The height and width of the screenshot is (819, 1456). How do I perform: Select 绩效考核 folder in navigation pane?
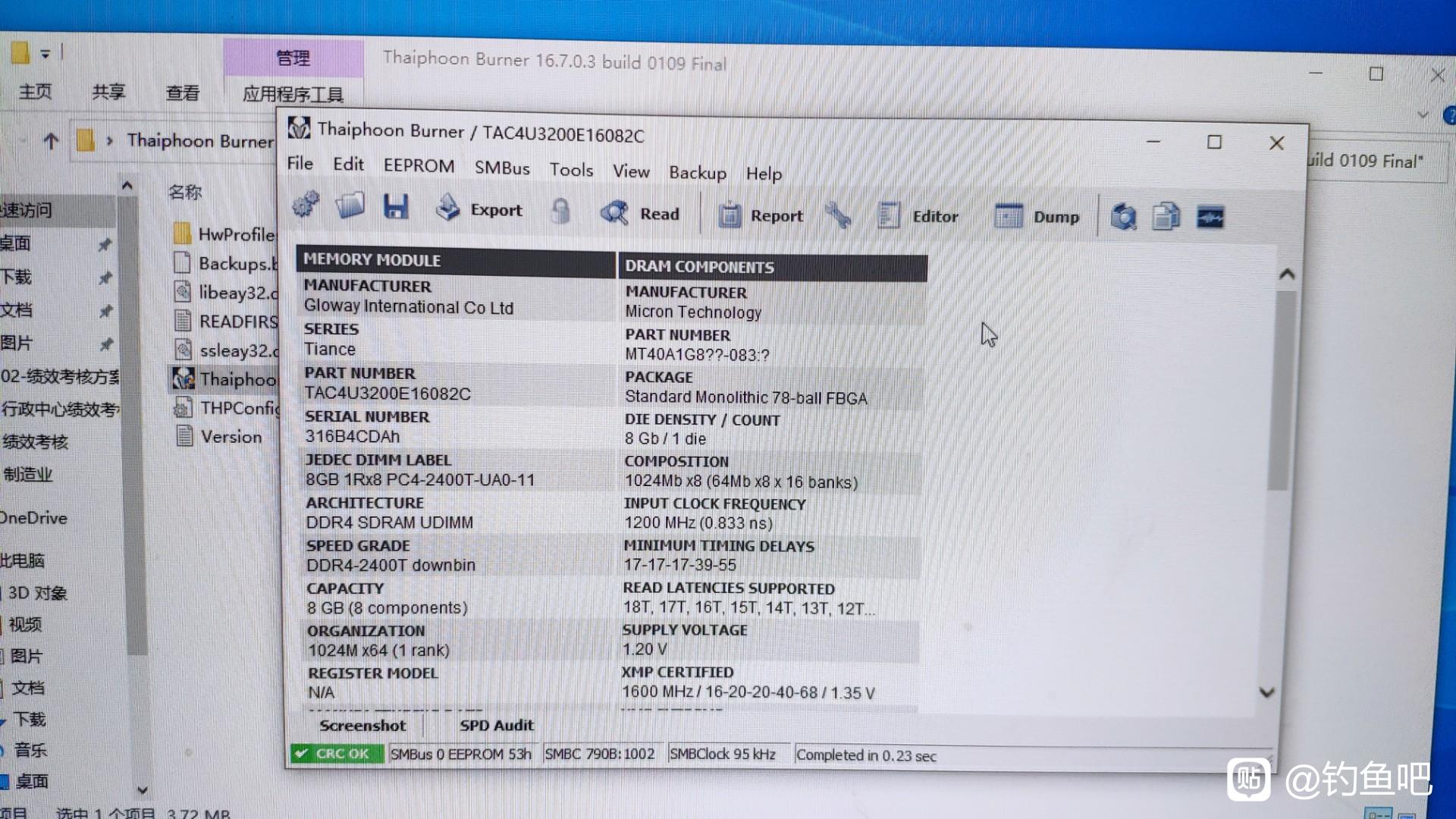pyautogui.click(x=36, y=442)
